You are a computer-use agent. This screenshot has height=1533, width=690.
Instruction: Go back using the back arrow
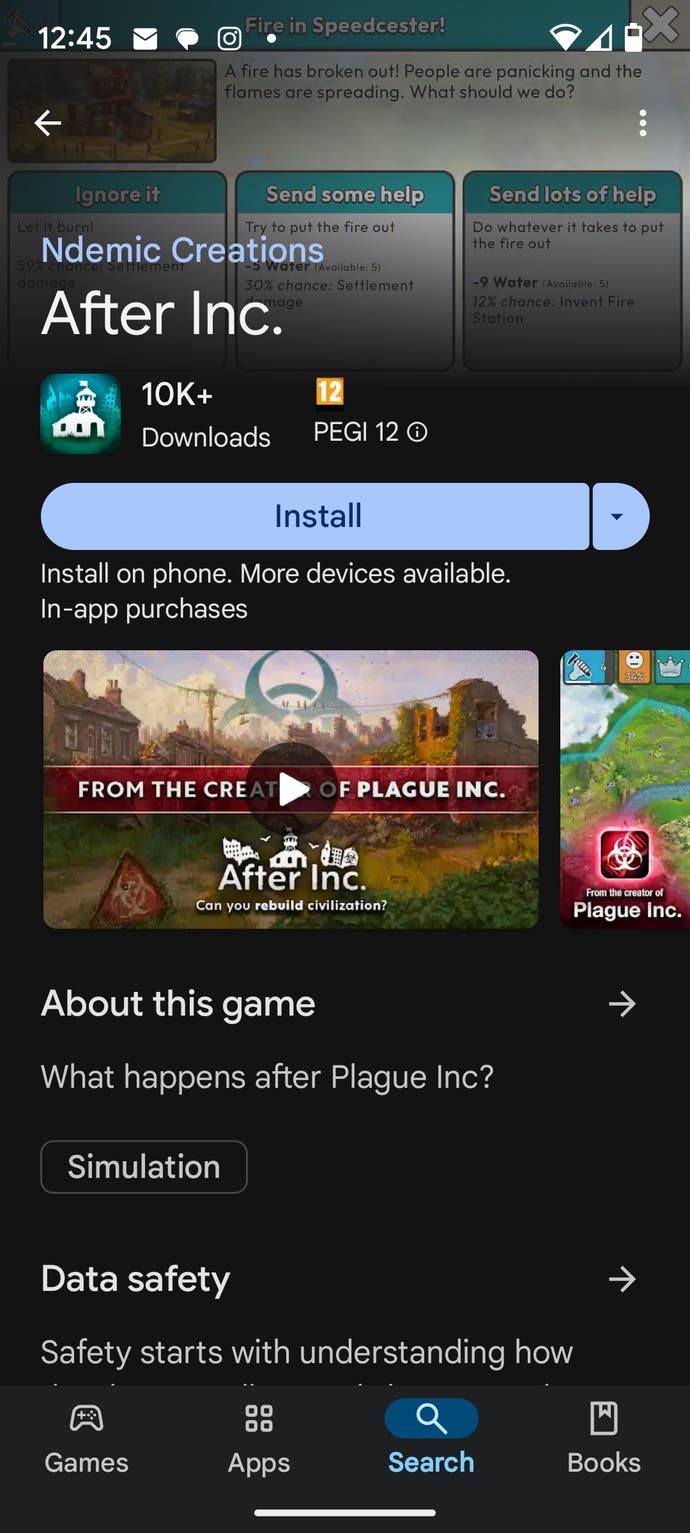(48, 123)
